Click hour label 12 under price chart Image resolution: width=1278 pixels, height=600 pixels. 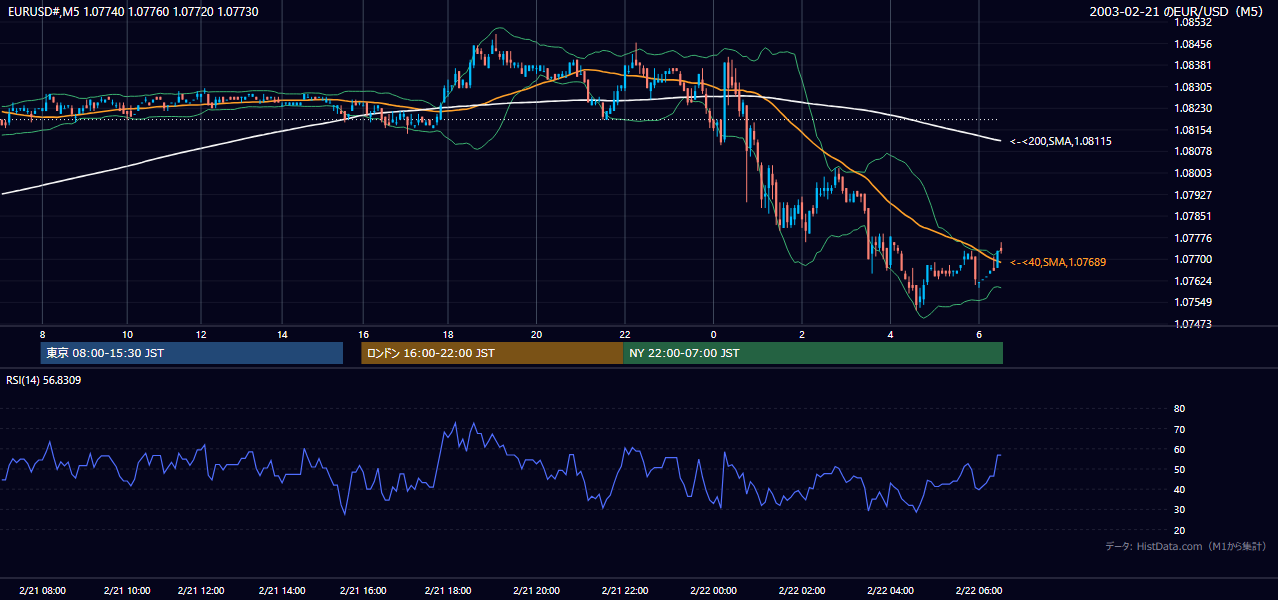click(200, 333)
